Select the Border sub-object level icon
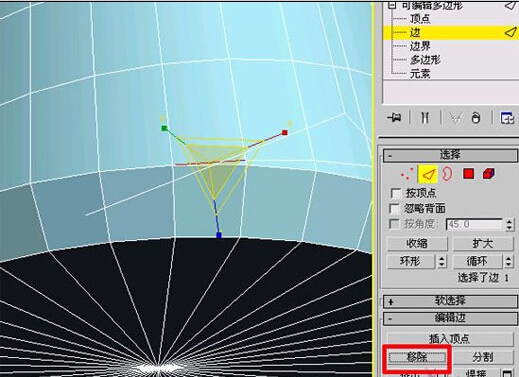This screenshot has width=519, height=377. click(447, 174)
